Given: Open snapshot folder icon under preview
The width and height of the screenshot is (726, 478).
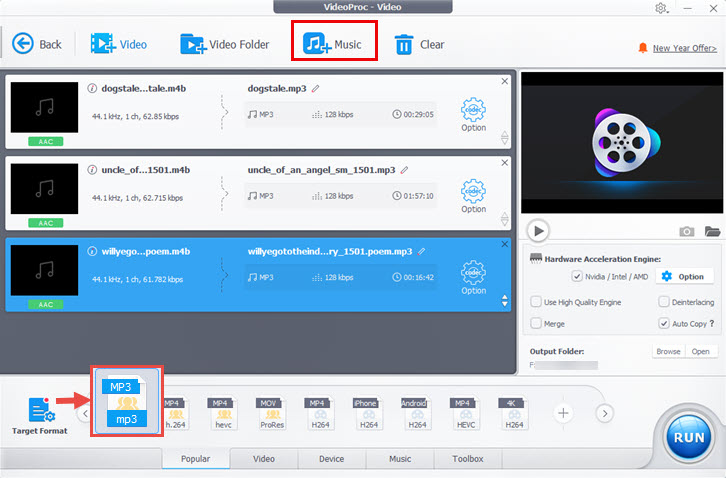Looking at the screenshot, I should click(712, 231).
